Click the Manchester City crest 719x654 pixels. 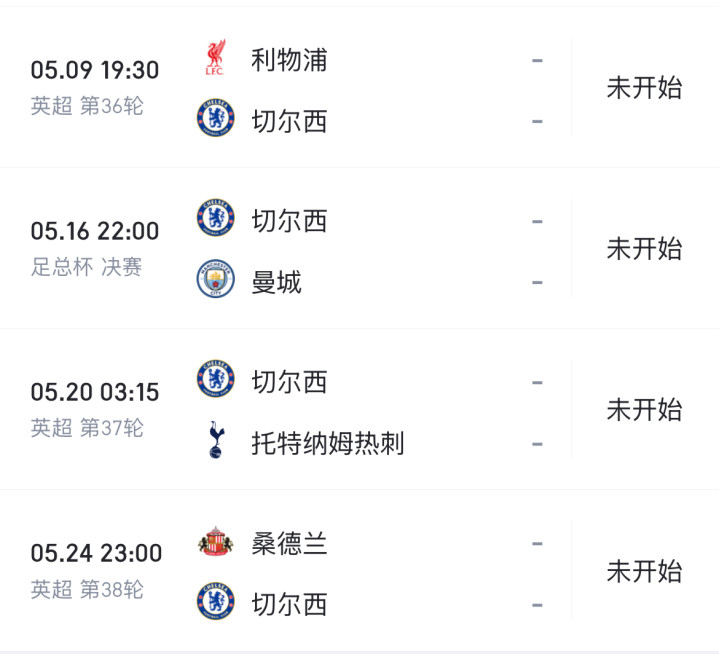[215, 279]
